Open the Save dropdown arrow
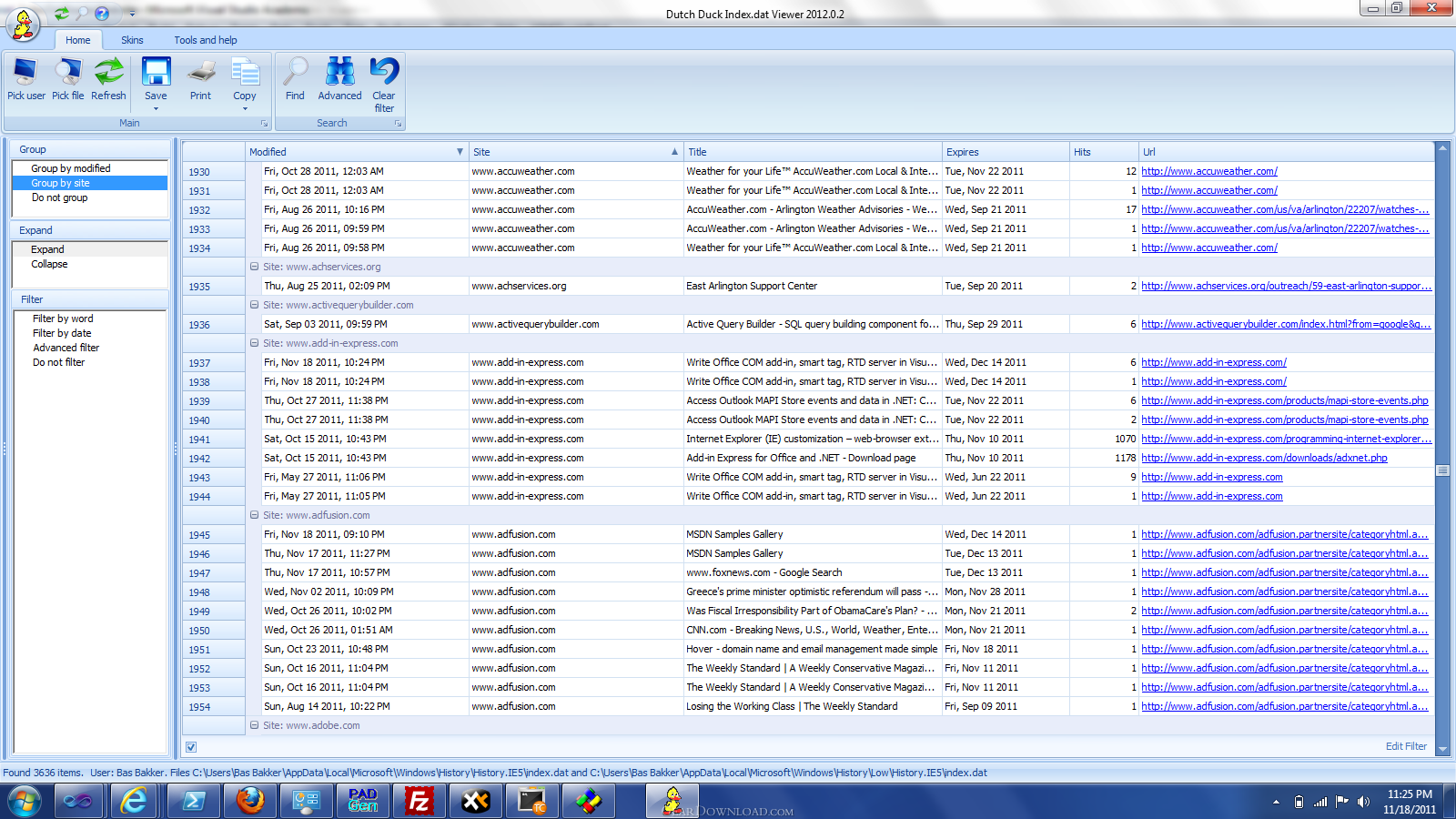Screen dimensions: 1456x819 point(156,109)
